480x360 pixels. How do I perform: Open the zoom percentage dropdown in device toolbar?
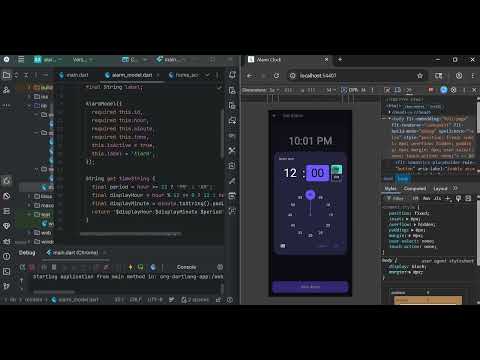point(331,90)
